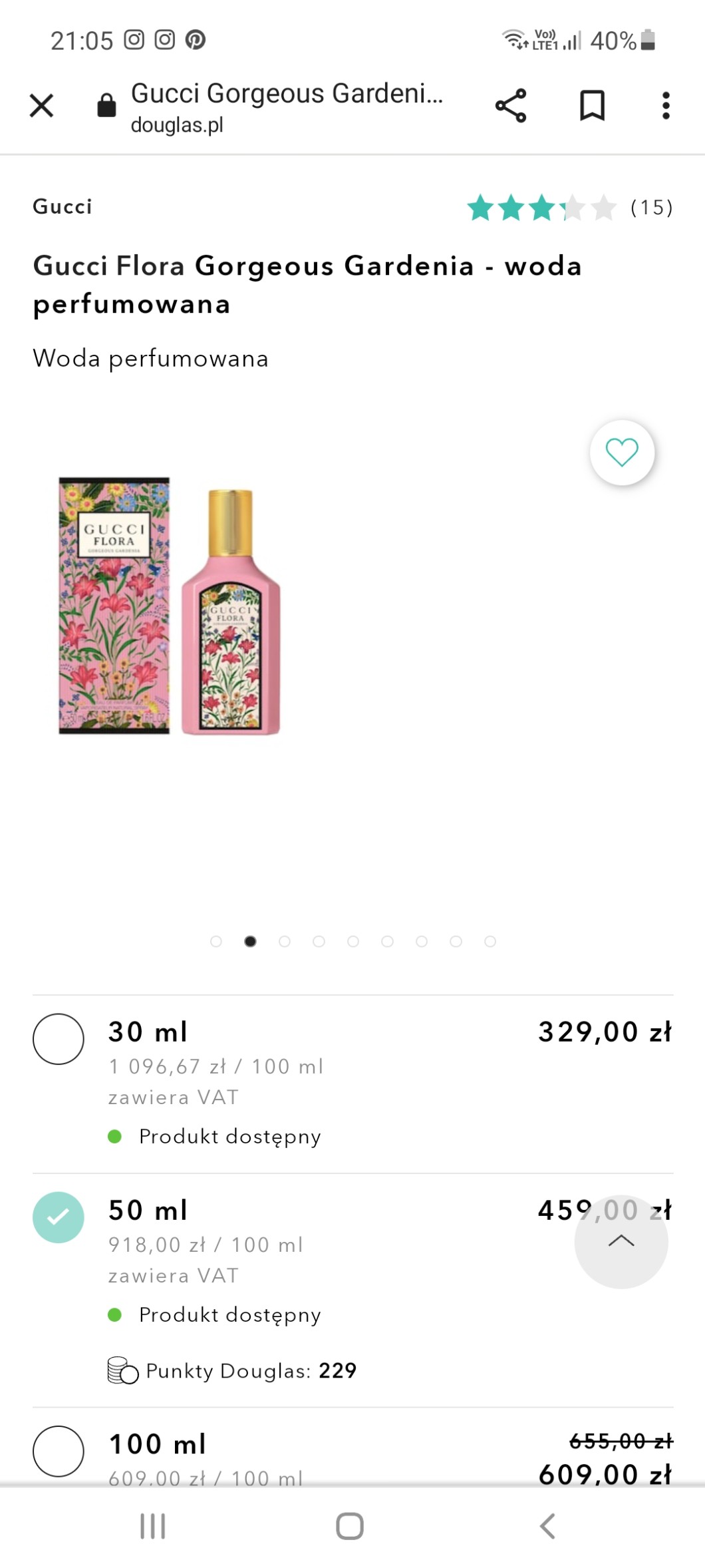Jump to the last image carousel dot

coord(490,941)
